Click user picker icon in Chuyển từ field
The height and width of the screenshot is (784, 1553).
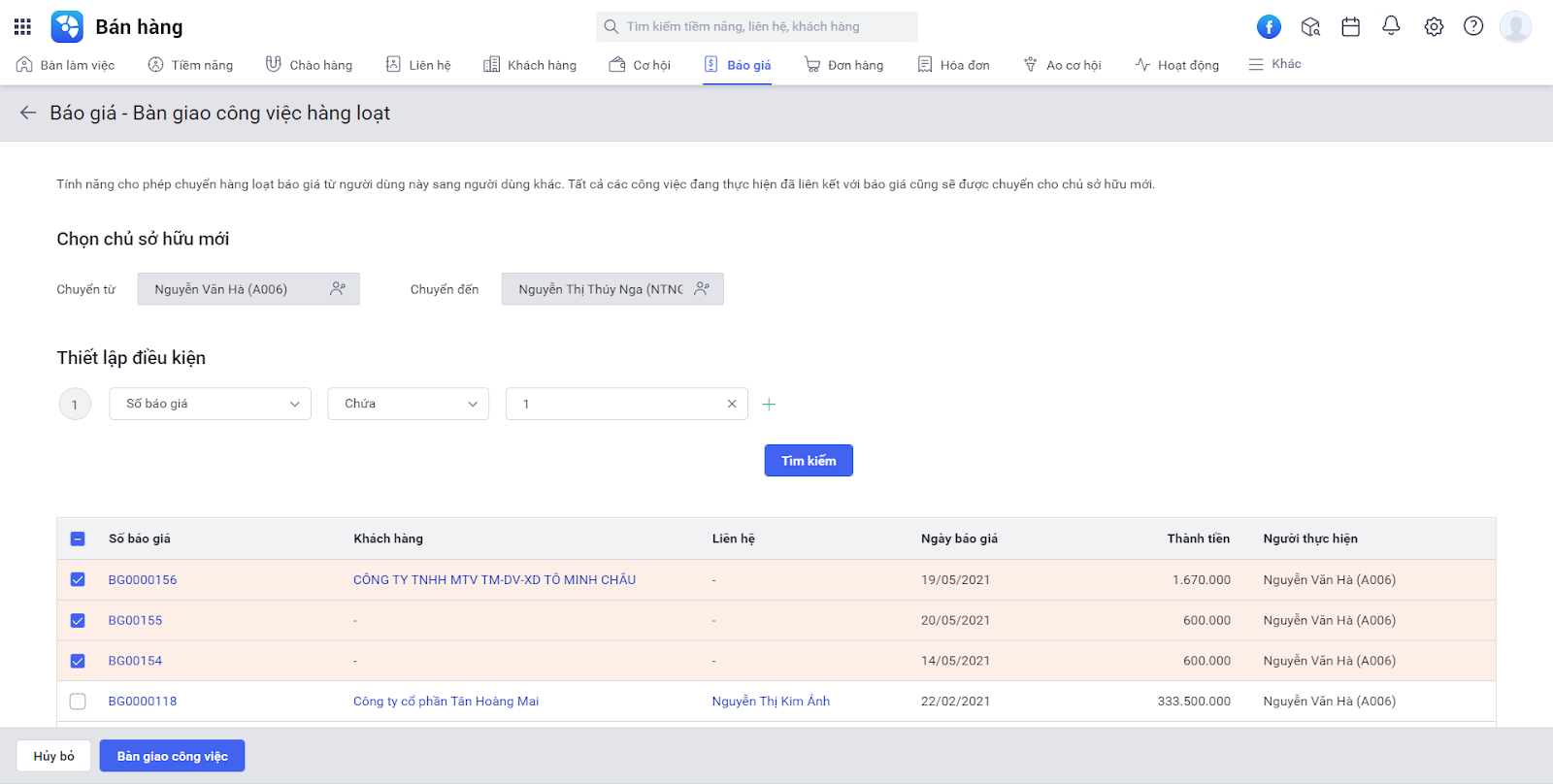pos(338,289)
